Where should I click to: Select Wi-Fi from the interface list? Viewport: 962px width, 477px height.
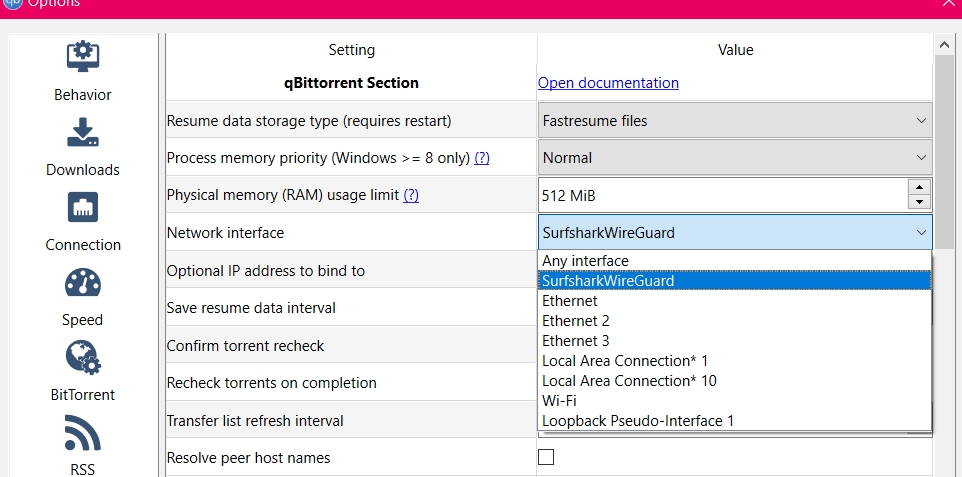click(x=558, y=401)
